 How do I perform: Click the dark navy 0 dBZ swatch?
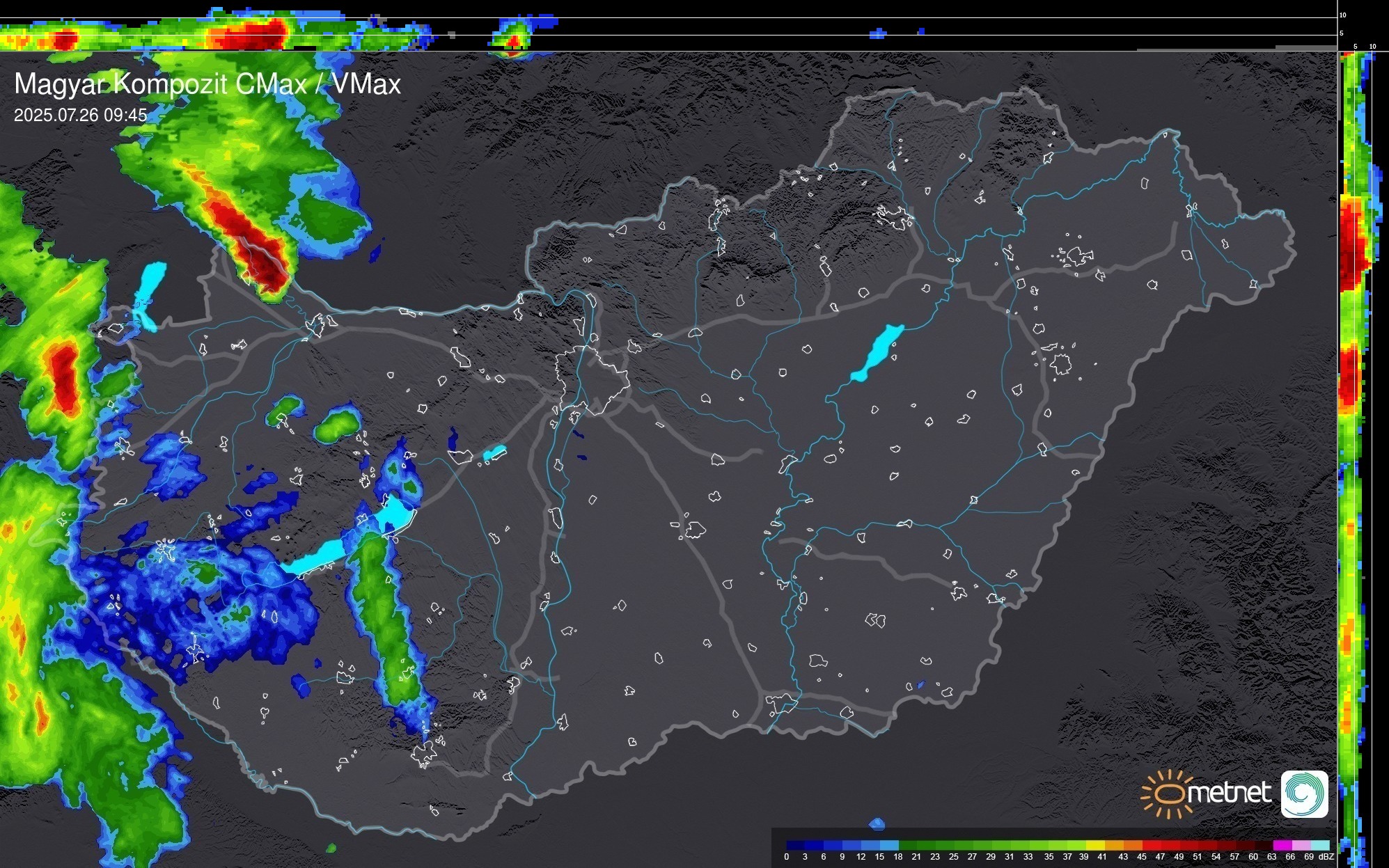pos(795,845)
